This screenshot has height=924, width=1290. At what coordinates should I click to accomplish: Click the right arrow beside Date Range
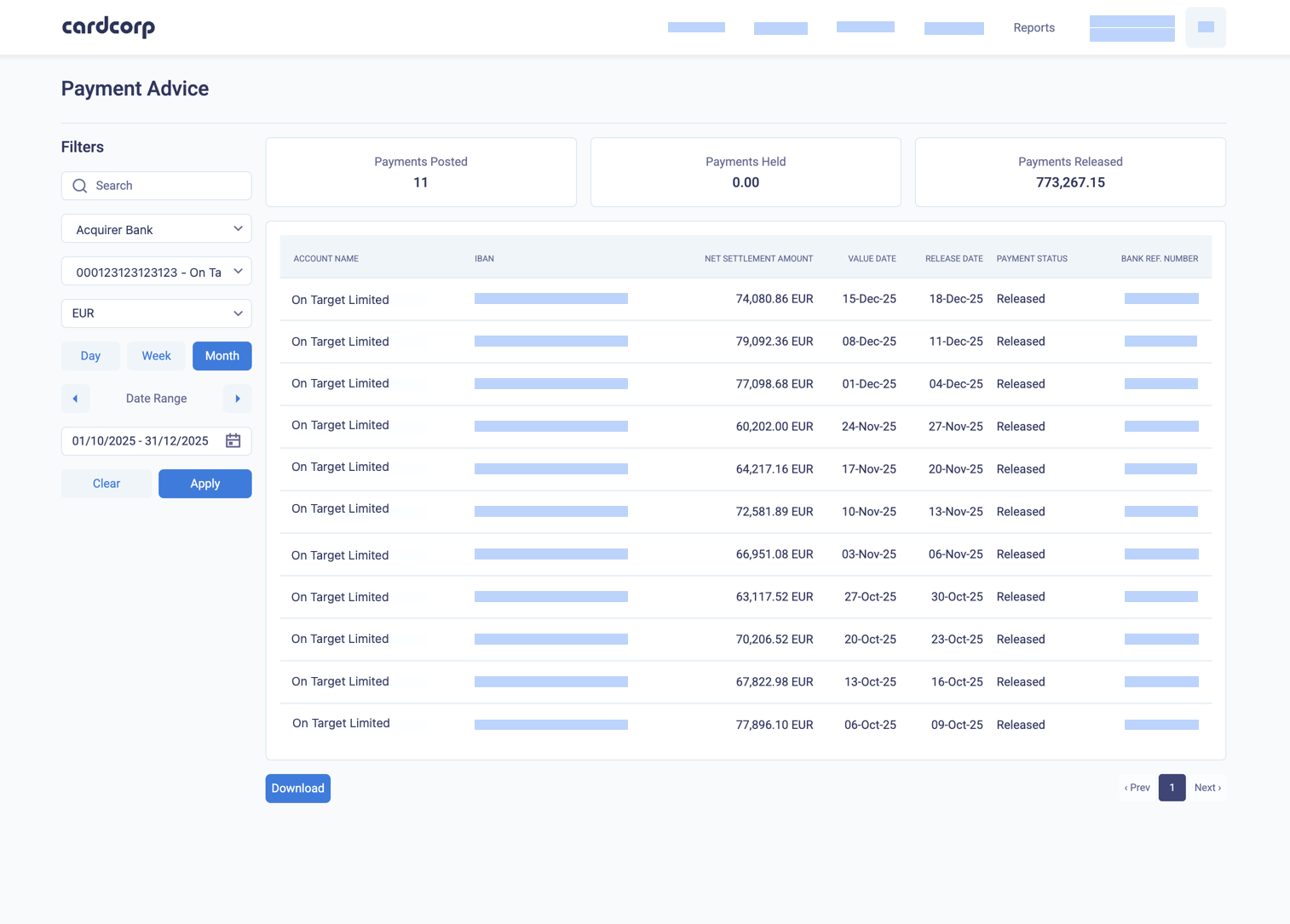pos(237,399)
